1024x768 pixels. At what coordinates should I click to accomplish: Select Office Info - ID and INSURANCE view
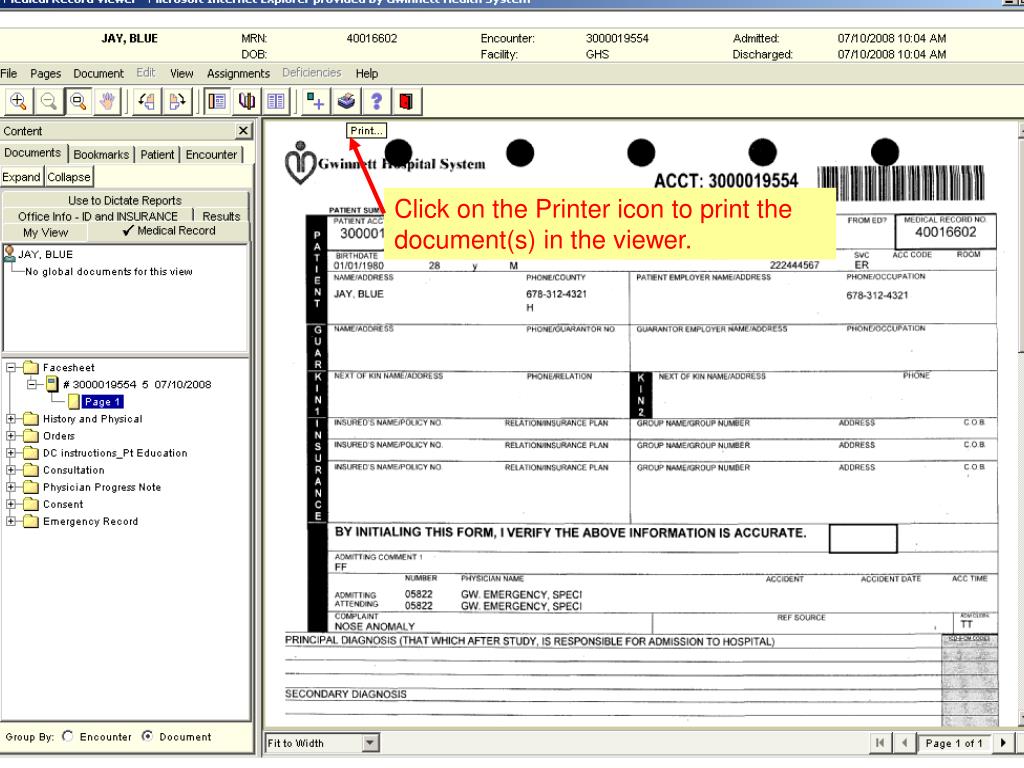tap(98, 216)
